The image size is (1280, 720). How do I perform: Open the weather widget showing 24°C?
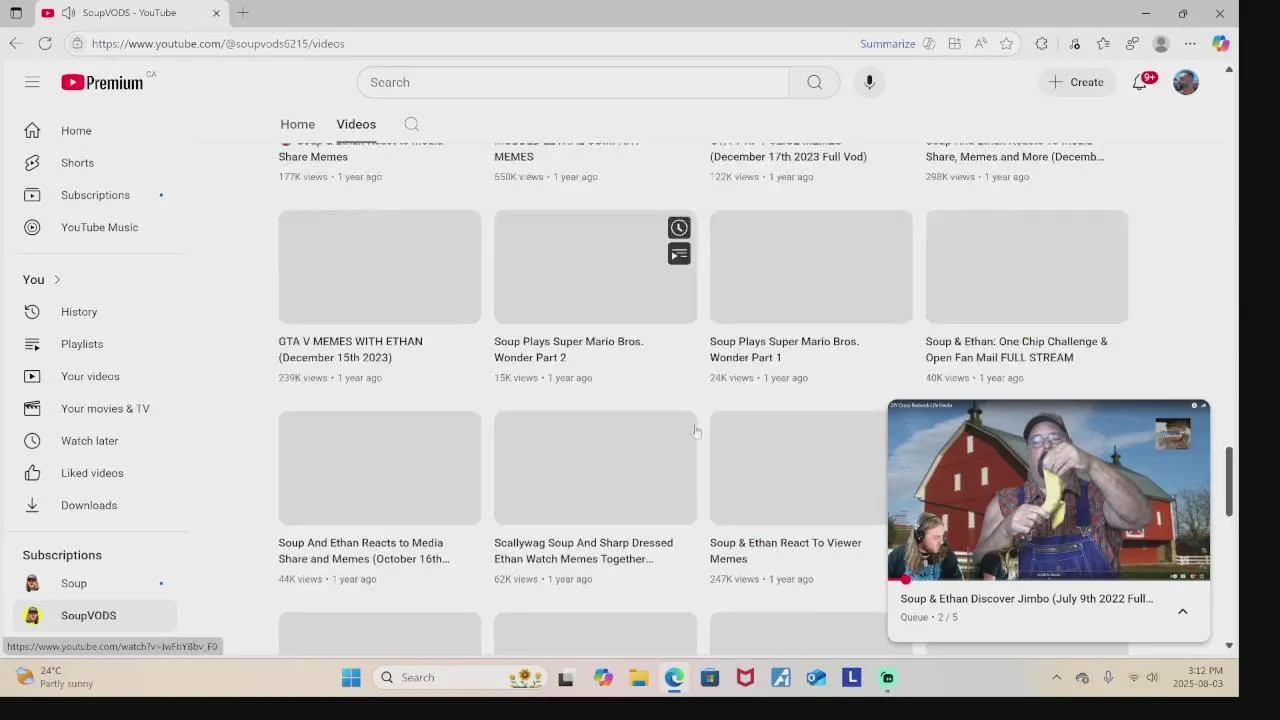[x=56, y=677]
